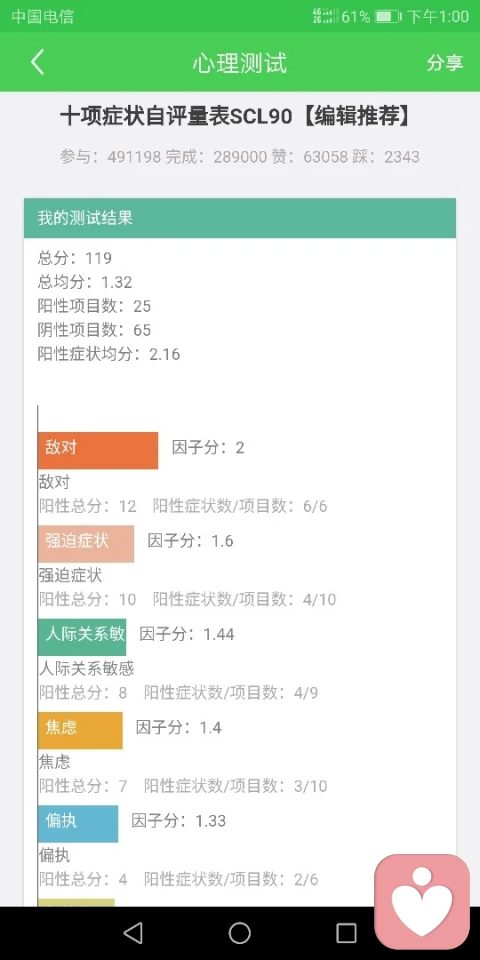Tap the battery icon in status bar
This screenshot has width=480, height=960.
pos(388,17)
